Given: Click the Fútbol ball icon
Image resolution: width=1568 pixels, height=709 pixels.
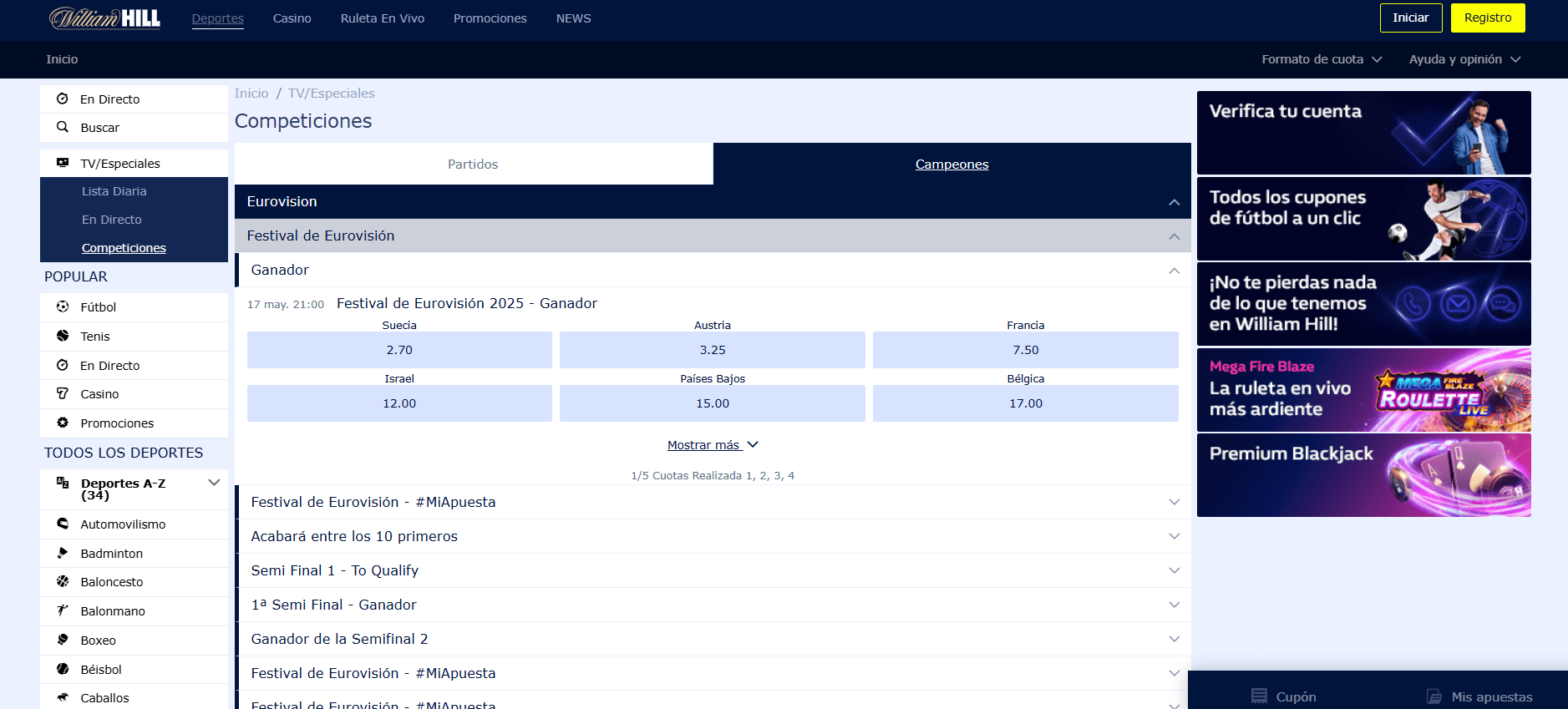Looking at the screenshot, I should (63, 306).
